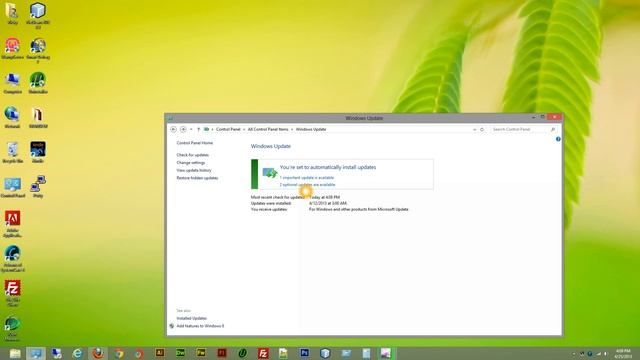The height and width of the screenshot is (360, 640).
Task: Open Internet Explorer from the taskbar
Action: click(77, 353)
